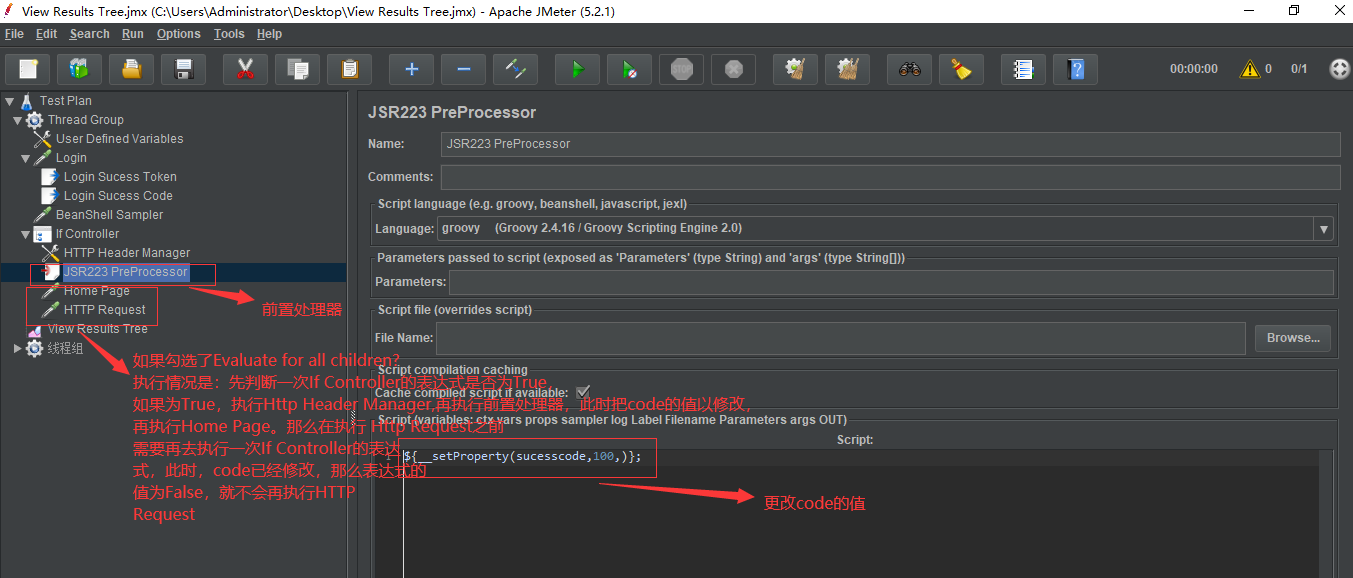Click the Reset Search brush icon
Screen dimensions: 1353x578
(x=961, y=69)
